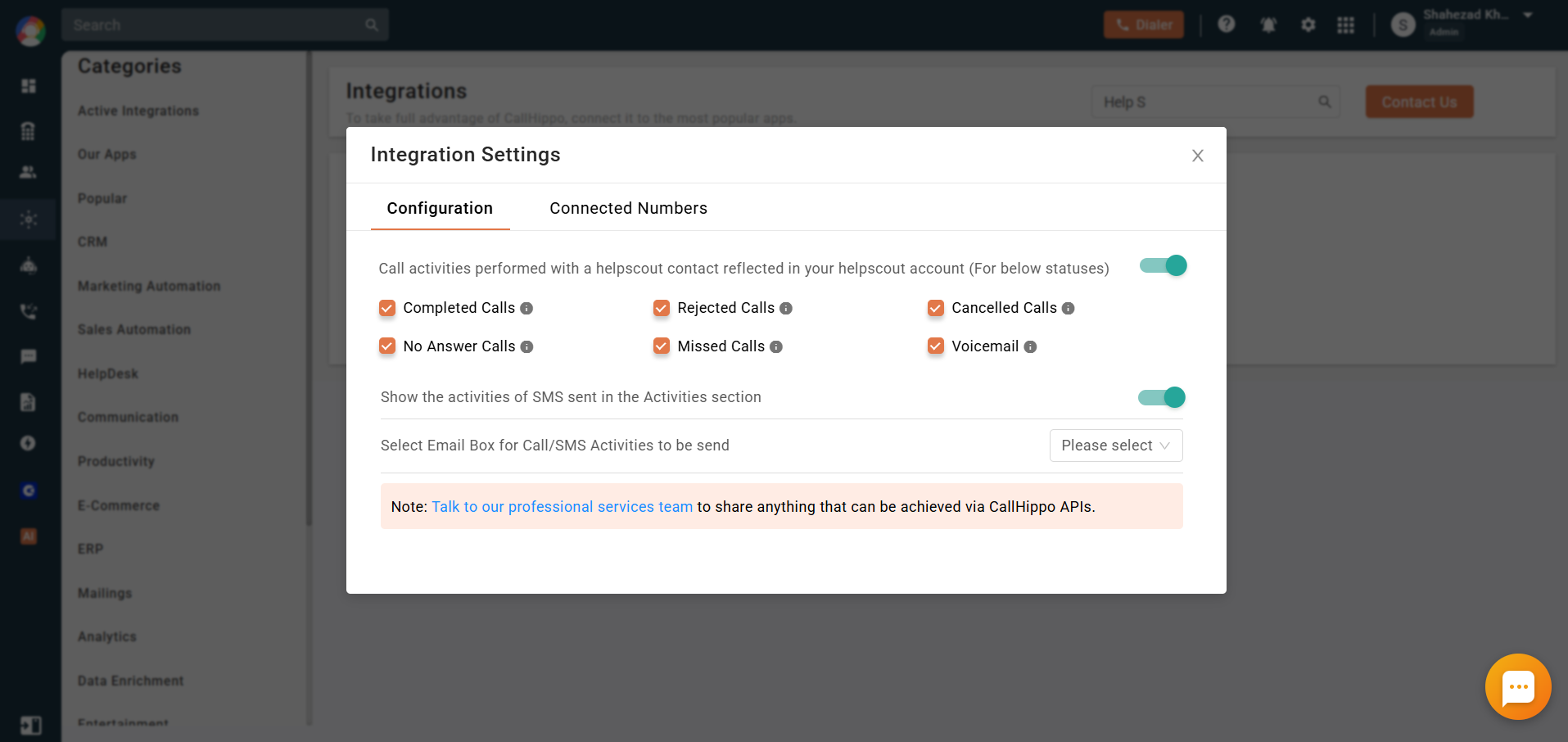Select ERP category
Viewport: 1568px width, 742px height.
(x=90, y=549)
